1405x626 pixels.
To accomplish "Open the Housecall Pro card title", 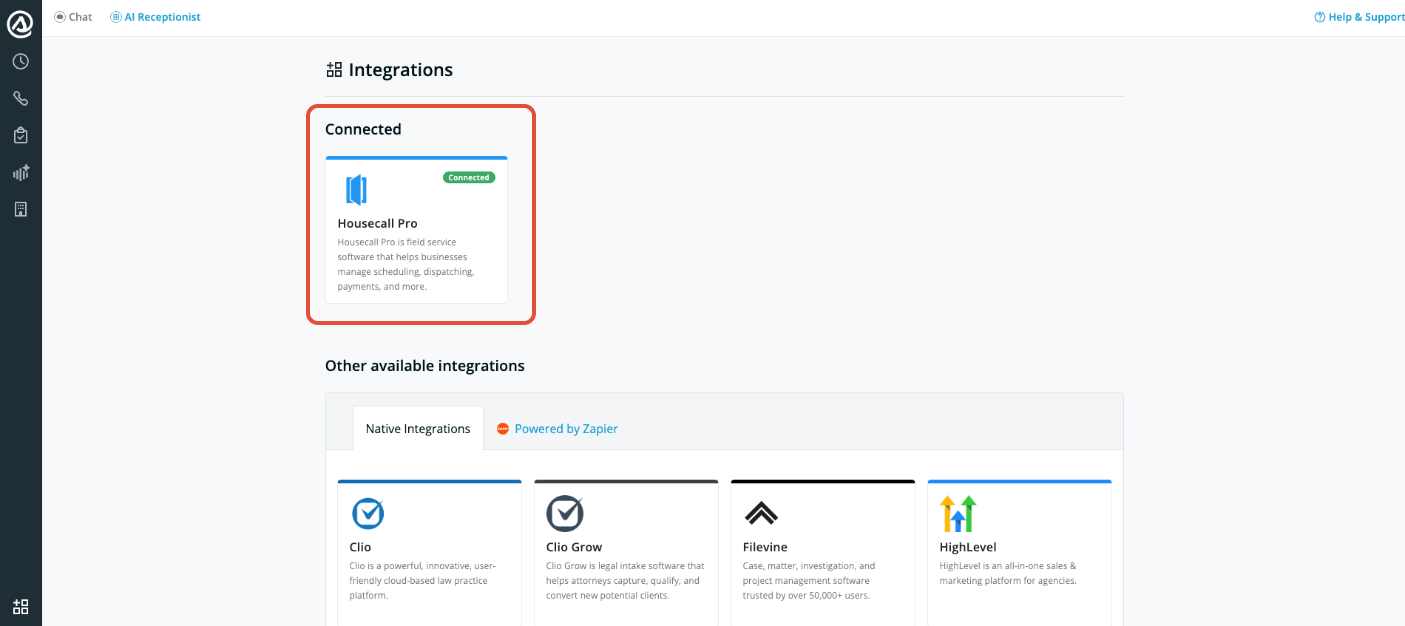I will [x=378, y=223].
